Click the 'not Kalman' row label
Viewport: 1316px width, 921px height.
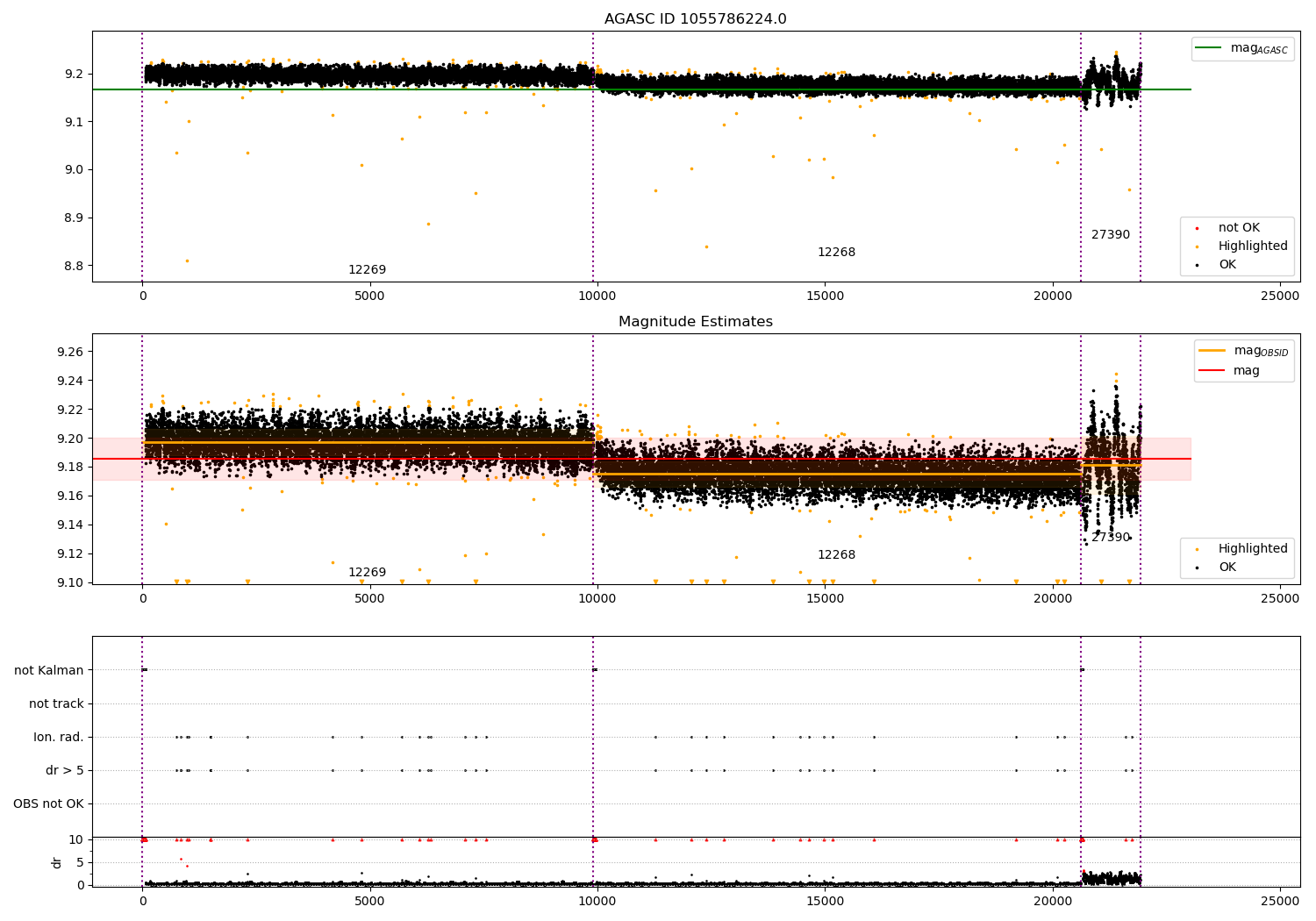click(49, 671)
